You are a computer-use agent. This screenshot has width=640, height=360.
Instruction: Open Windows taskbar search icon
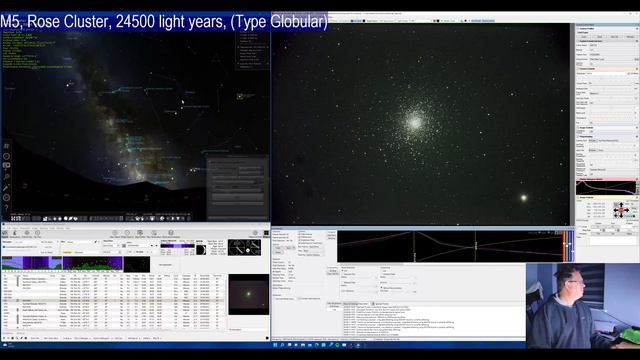pyautogui.click(x=282, y=345)
